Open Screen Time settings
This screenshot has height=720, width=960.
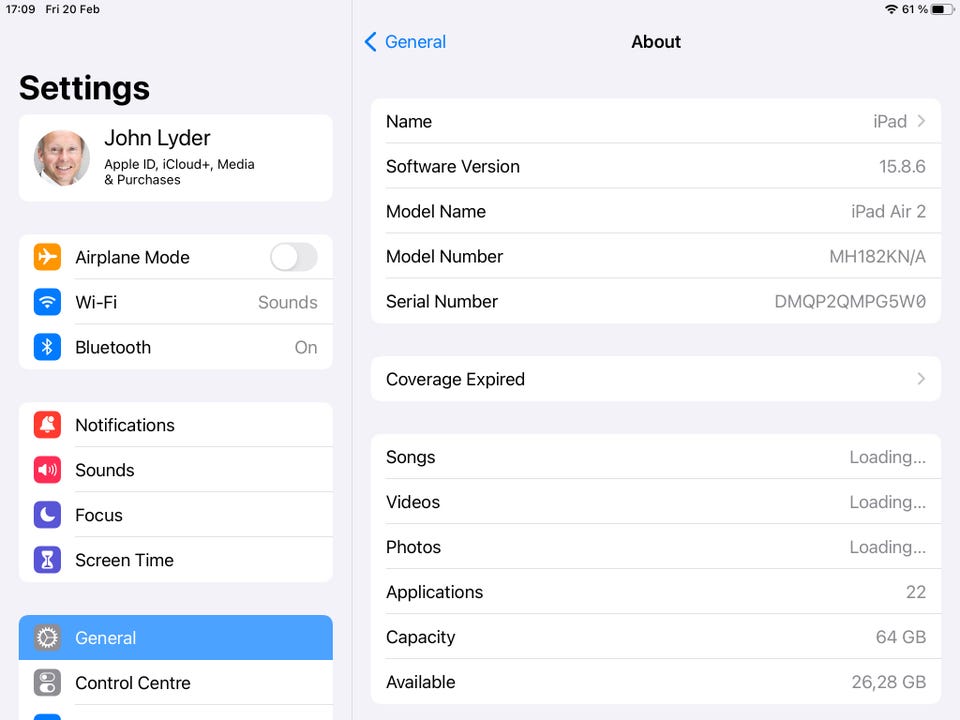tap(176, 560)
